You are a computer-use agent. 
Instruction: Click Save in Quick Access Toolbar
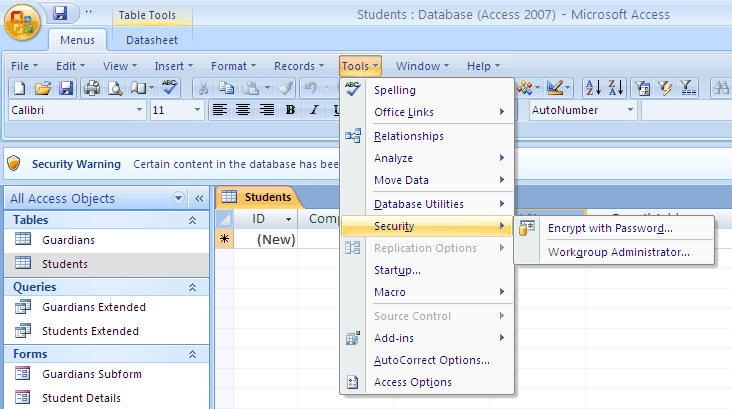60,13
